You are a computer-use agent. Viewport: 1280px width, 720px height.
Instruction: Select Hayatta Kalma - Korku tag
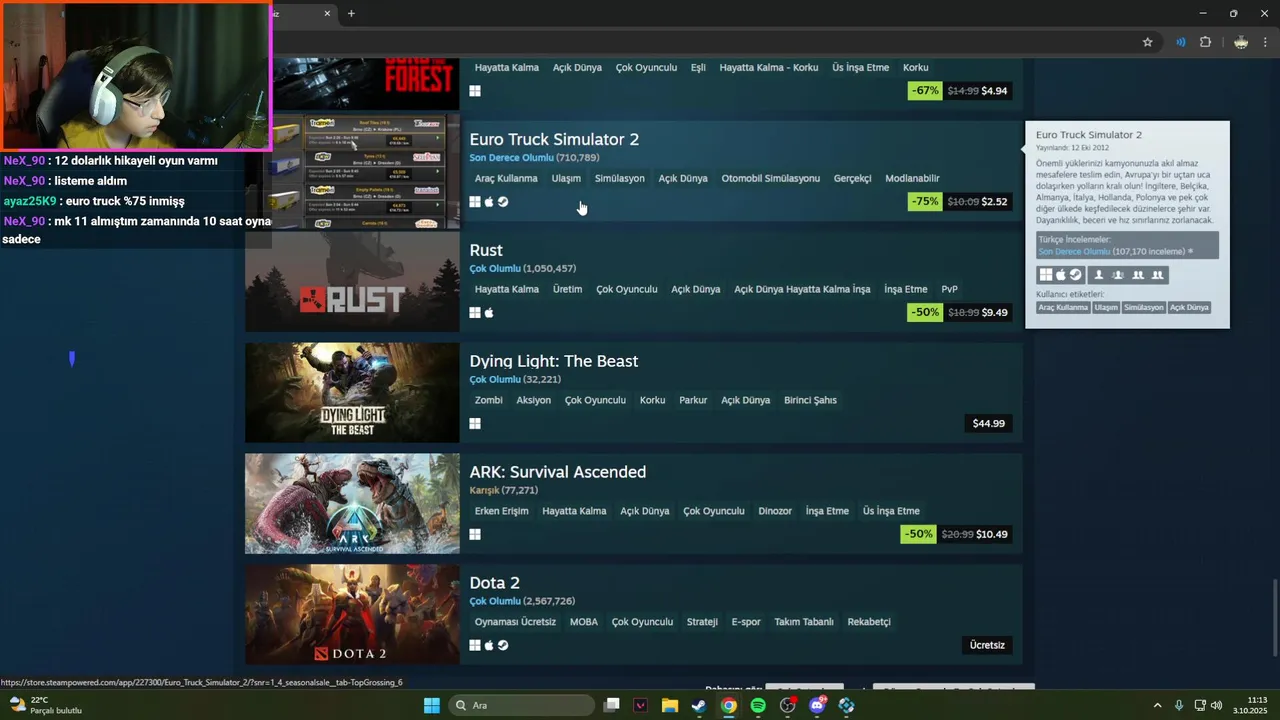[x=769, y=67]
